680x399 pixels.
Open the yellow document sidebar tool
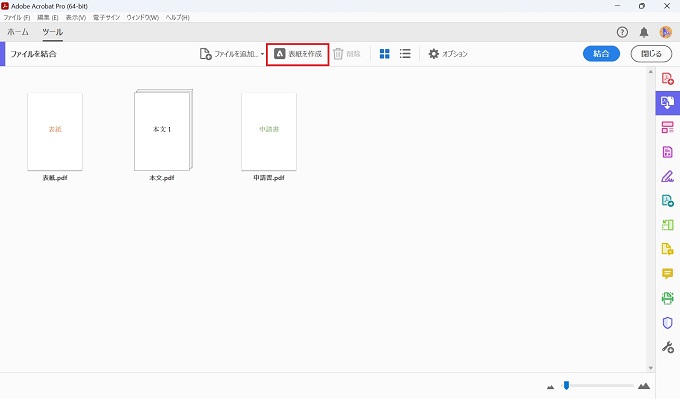[667, 249]
